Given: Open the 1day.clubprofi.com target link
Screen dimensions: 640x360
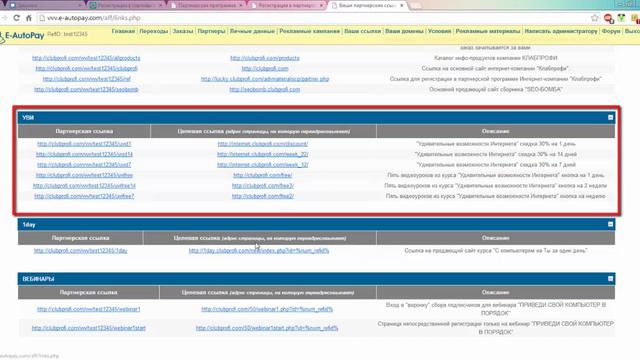Looking at the screenshot, I should click(259, 251).
